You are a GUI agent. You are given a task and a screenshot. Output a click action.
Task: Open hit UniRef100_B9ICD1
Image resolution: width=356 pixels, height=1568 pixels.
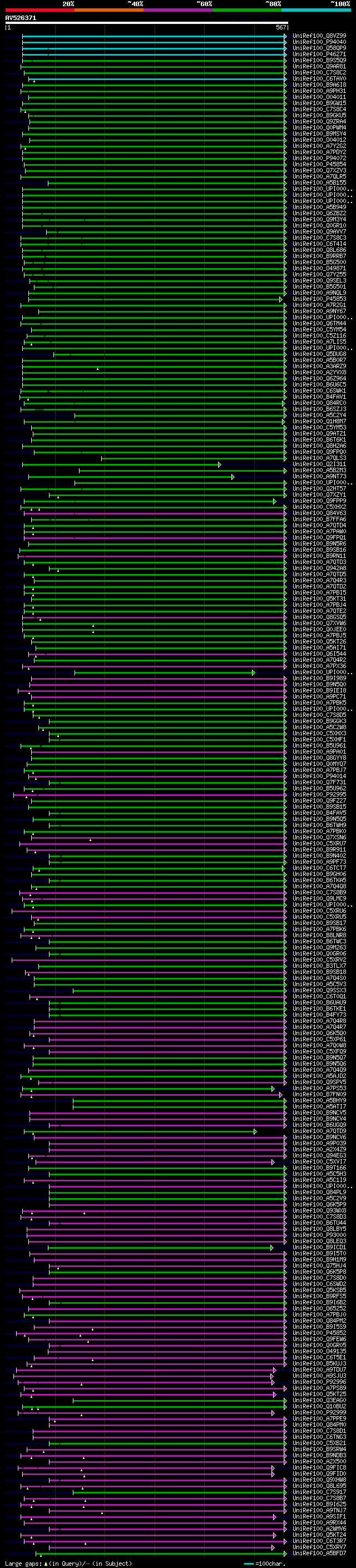[x=319, y=1247]
